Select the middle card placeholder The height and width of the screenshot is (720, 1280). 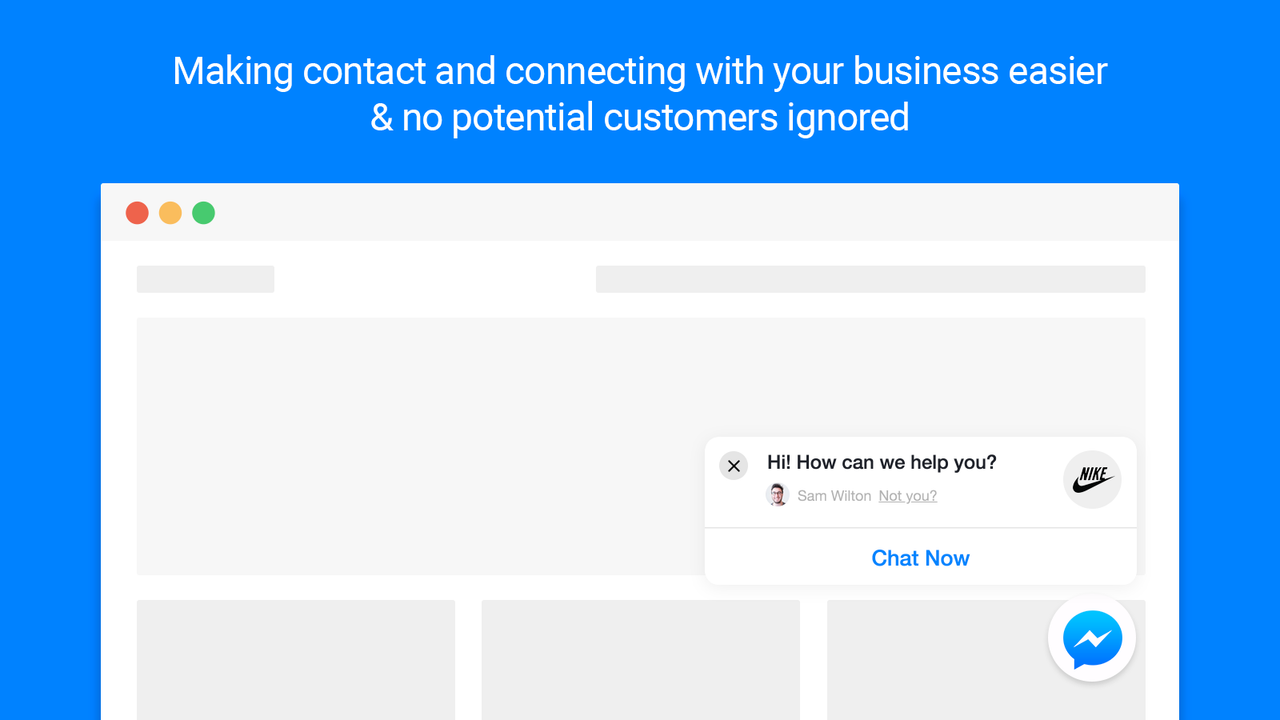[640, 660]
